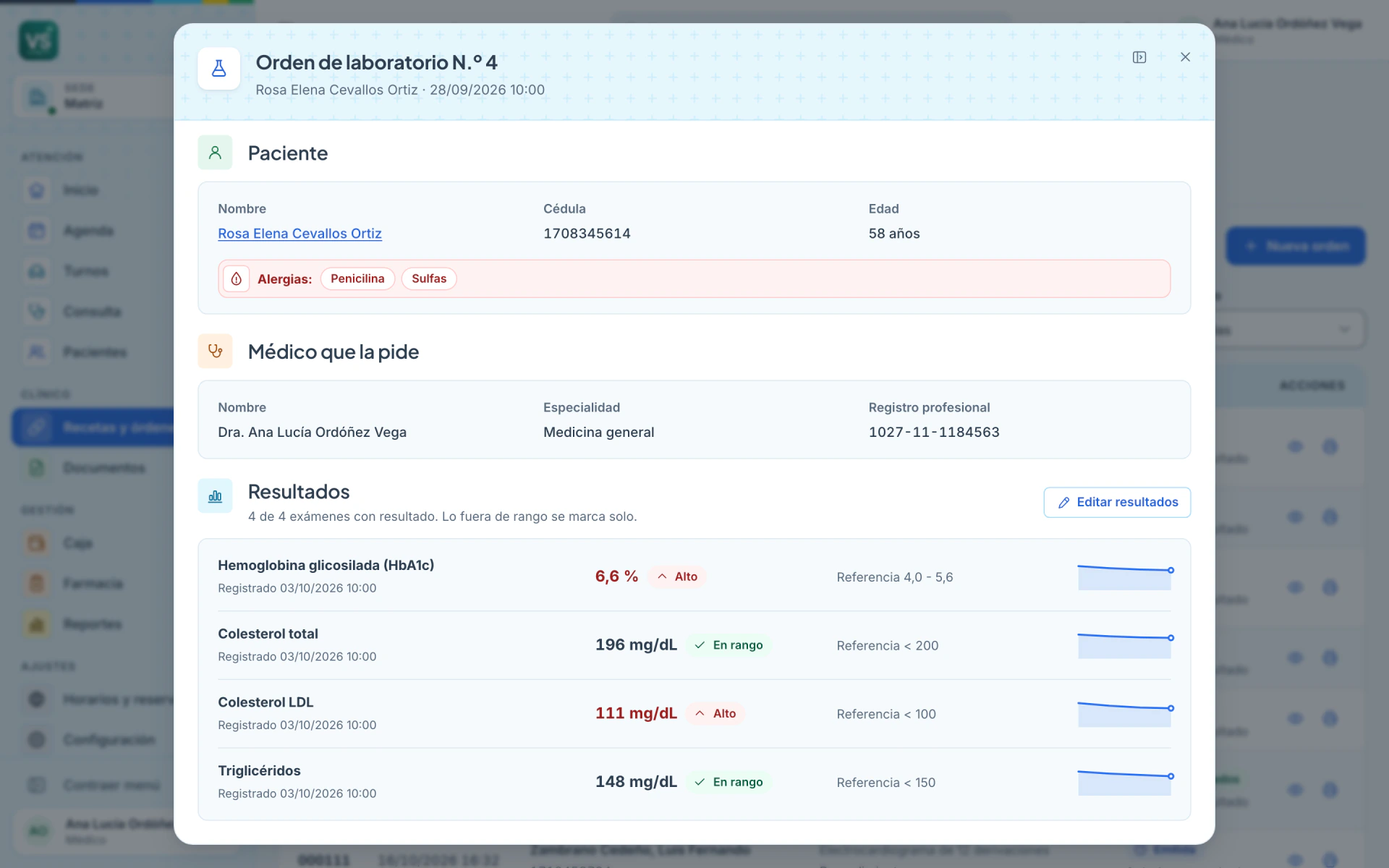
Task: Close the laboratory order dialog
Action: (1185, 57)
